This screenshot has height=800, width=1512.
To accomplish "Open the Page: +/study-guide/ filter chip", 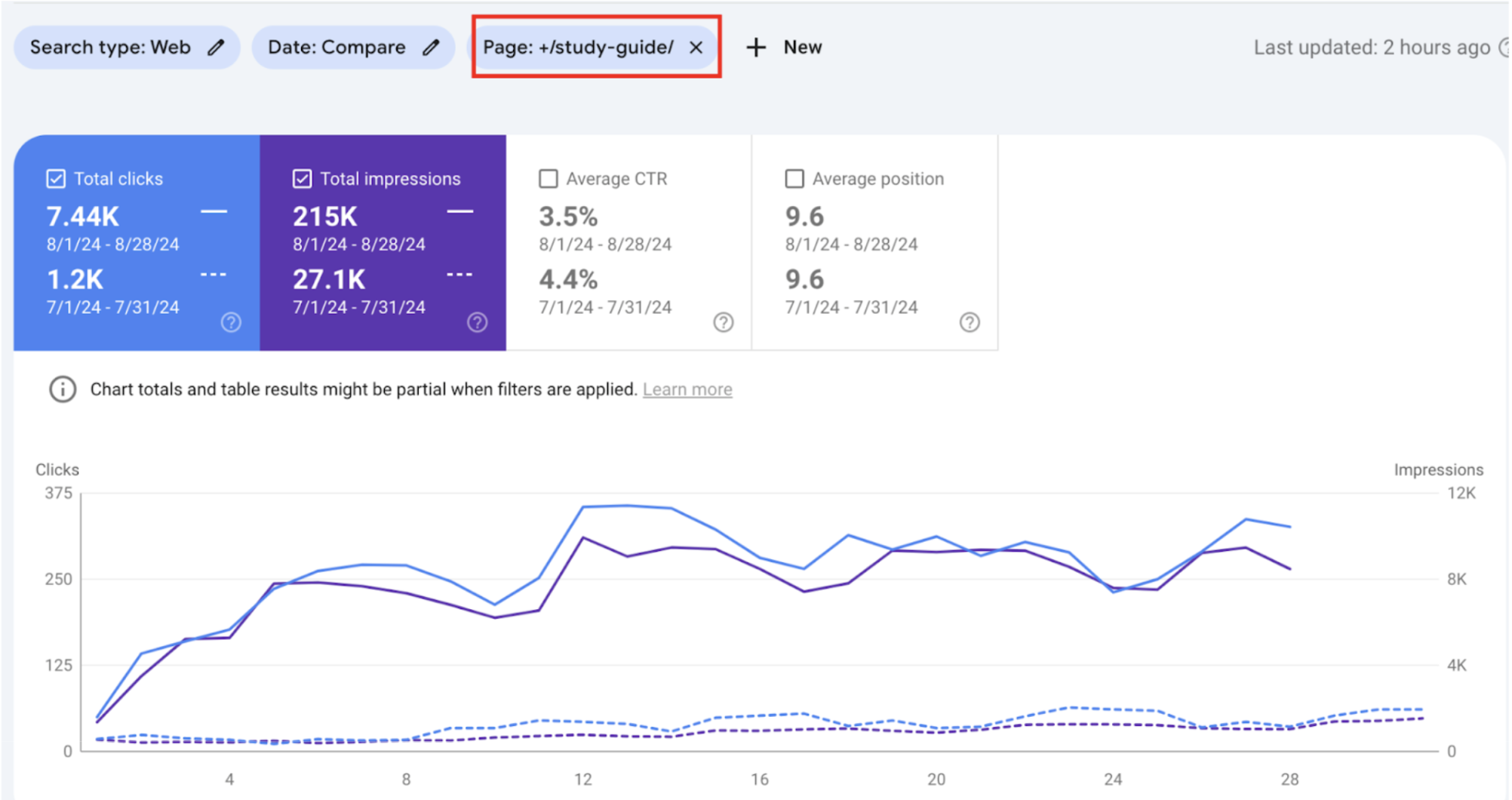I will [578, 48].
